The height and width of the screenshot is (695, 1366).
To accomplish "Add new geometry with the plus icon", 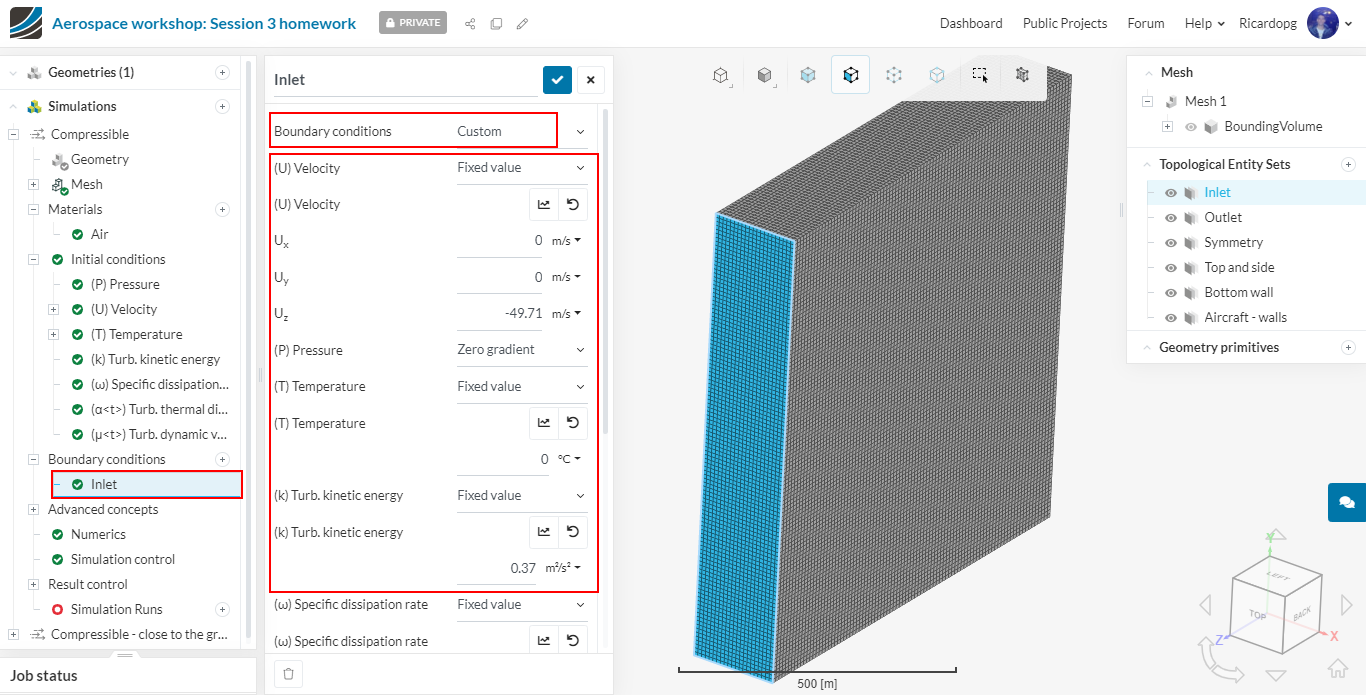I will [x=222, y=72].
